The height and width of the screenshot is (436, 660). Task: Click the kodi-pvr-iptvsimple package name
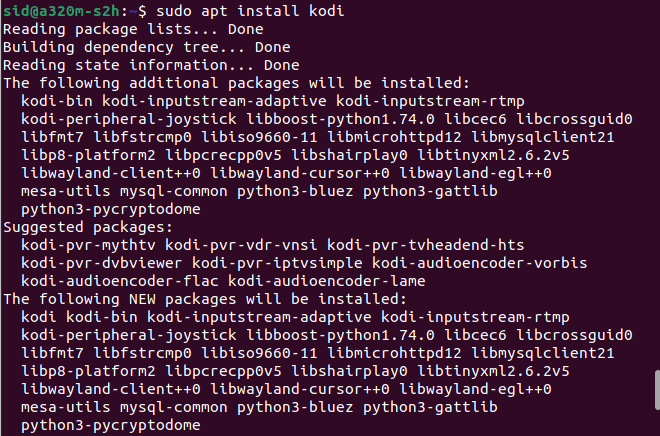277,263
